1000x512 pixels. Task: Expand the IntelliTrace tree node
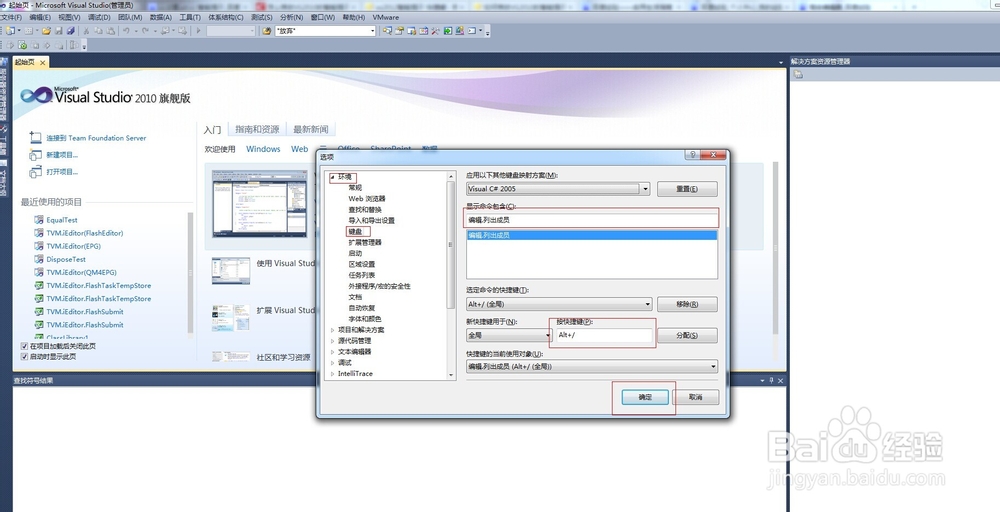(x=333, y=374)
